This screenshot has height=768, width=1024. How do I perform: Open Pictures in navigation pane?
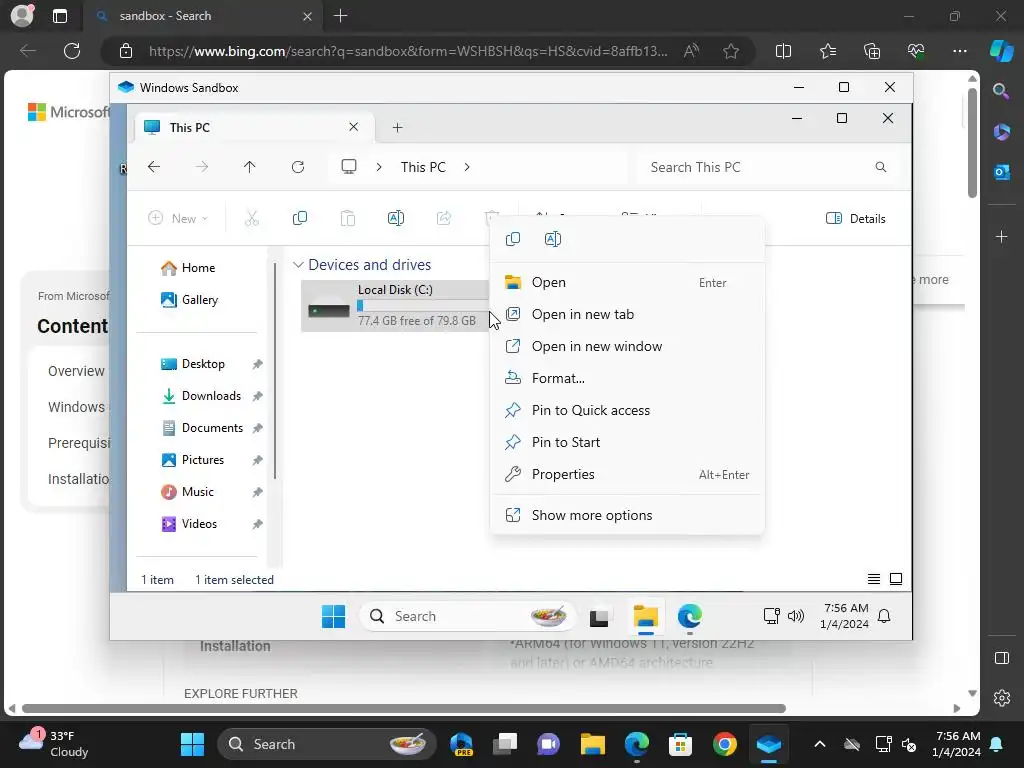pos(202,460)
